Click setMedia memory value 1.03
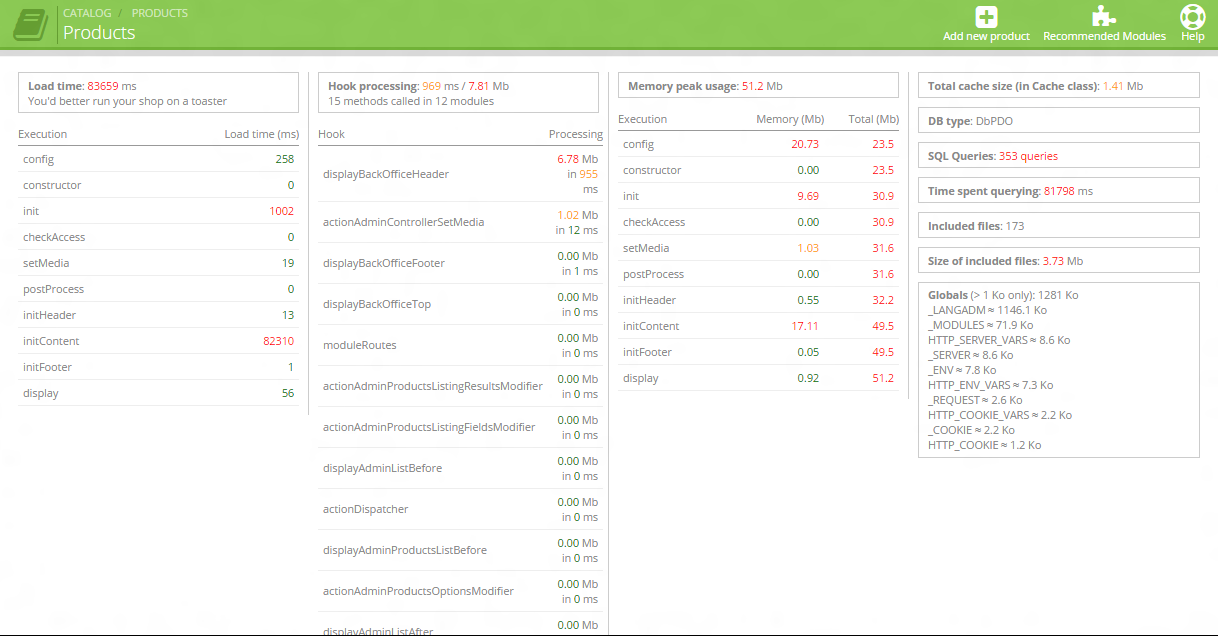Screen dimensions: 1218x636 pos(808,248)
